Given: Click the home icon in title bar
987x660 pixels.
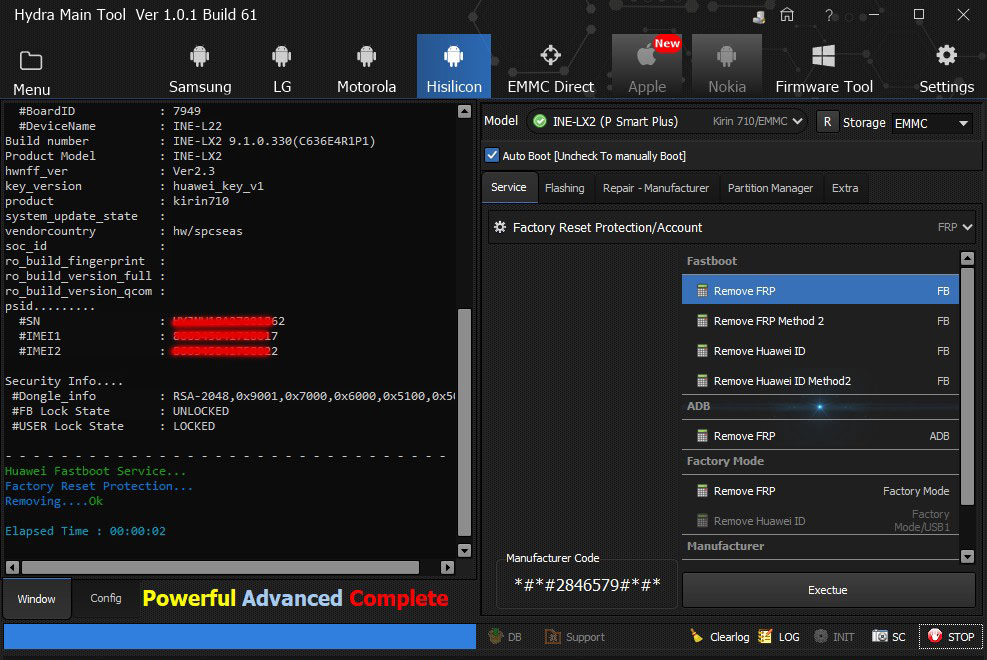Looking at the screenshot, I should tap(787, 14).
